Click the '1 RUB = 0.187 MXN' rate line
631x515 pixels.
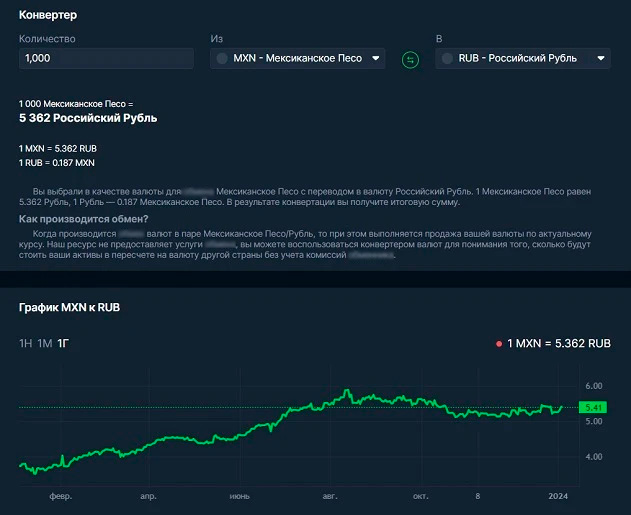pyautogui.click(x=57, y=162)
